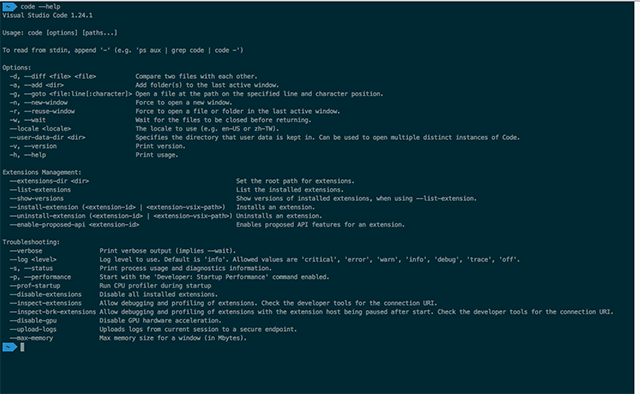Click the 'Troubleshooting:' section heading
The width and height of the screenshot is (640, 394).
click(31, 242)
